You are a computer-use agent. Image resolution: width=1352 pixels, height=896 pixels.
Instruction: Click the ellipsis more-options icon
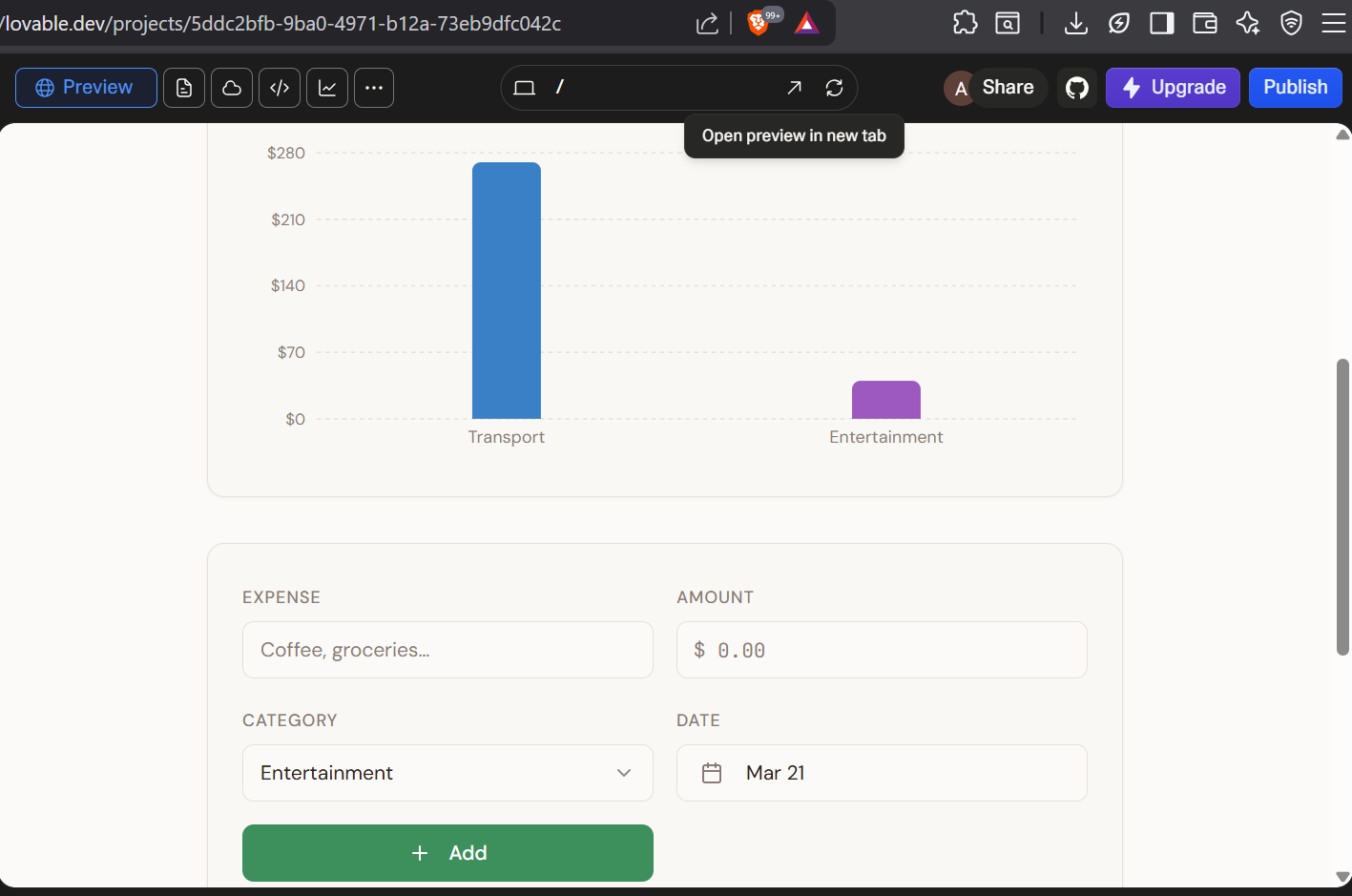click(374, 87)
